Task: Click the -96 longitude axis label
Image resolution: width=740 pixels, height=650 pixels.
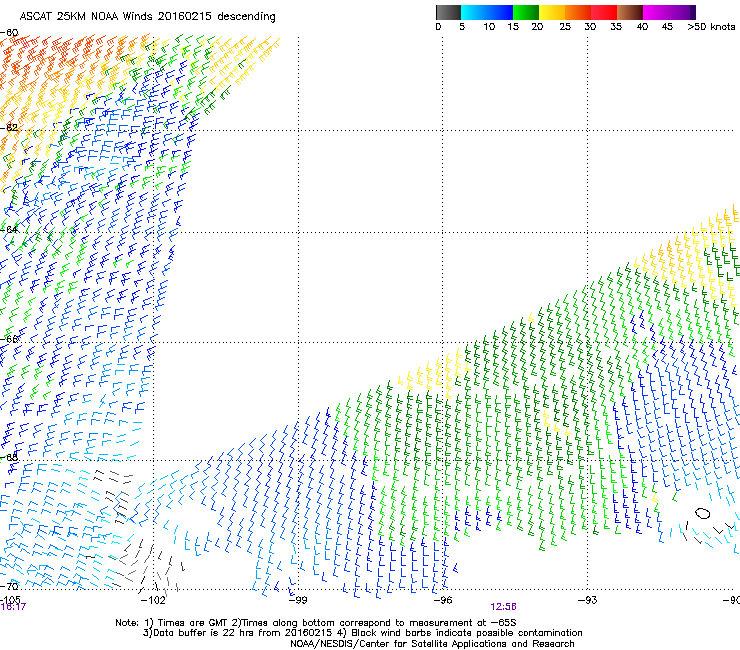Action: [443, 600]
